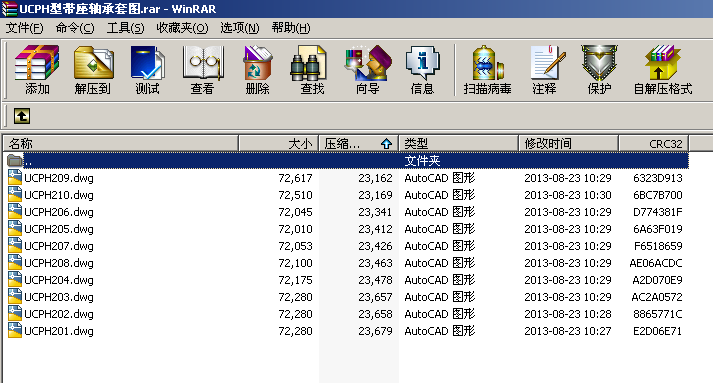
Task: Click the UCPH207.dwg file icon
Action: pos(15,246)
